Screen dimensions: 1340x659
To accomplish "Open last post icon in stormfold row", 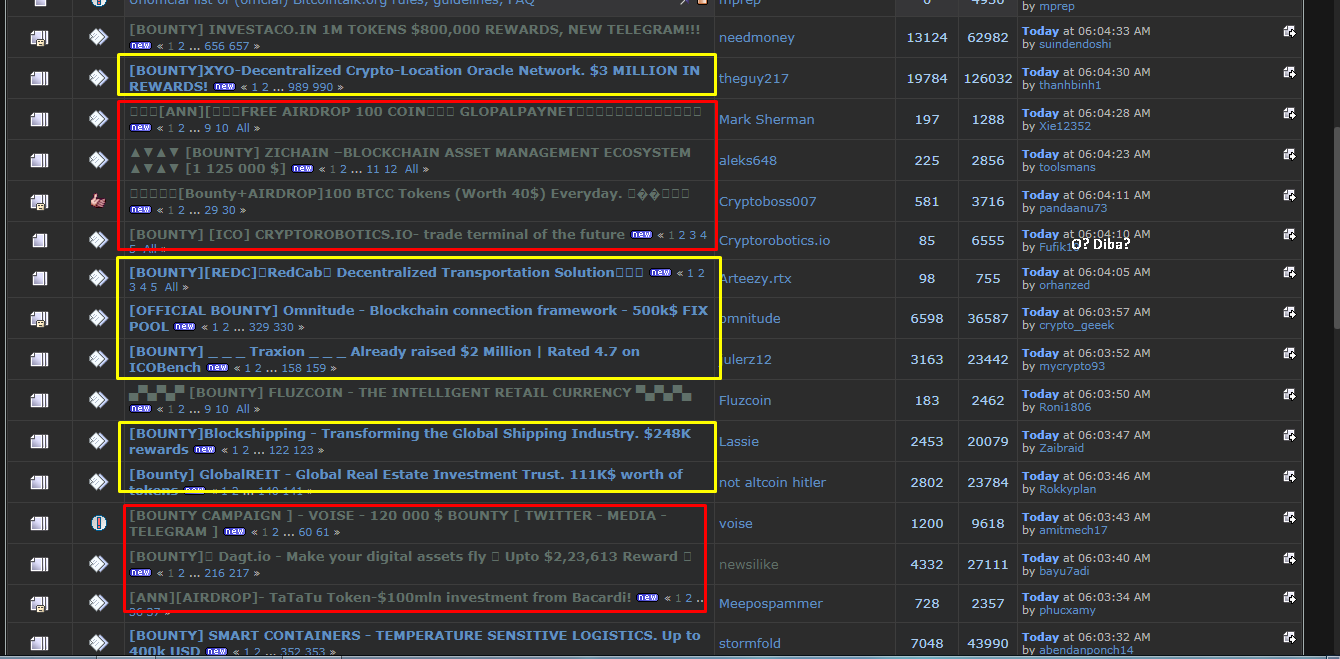I will (1290, 638).
